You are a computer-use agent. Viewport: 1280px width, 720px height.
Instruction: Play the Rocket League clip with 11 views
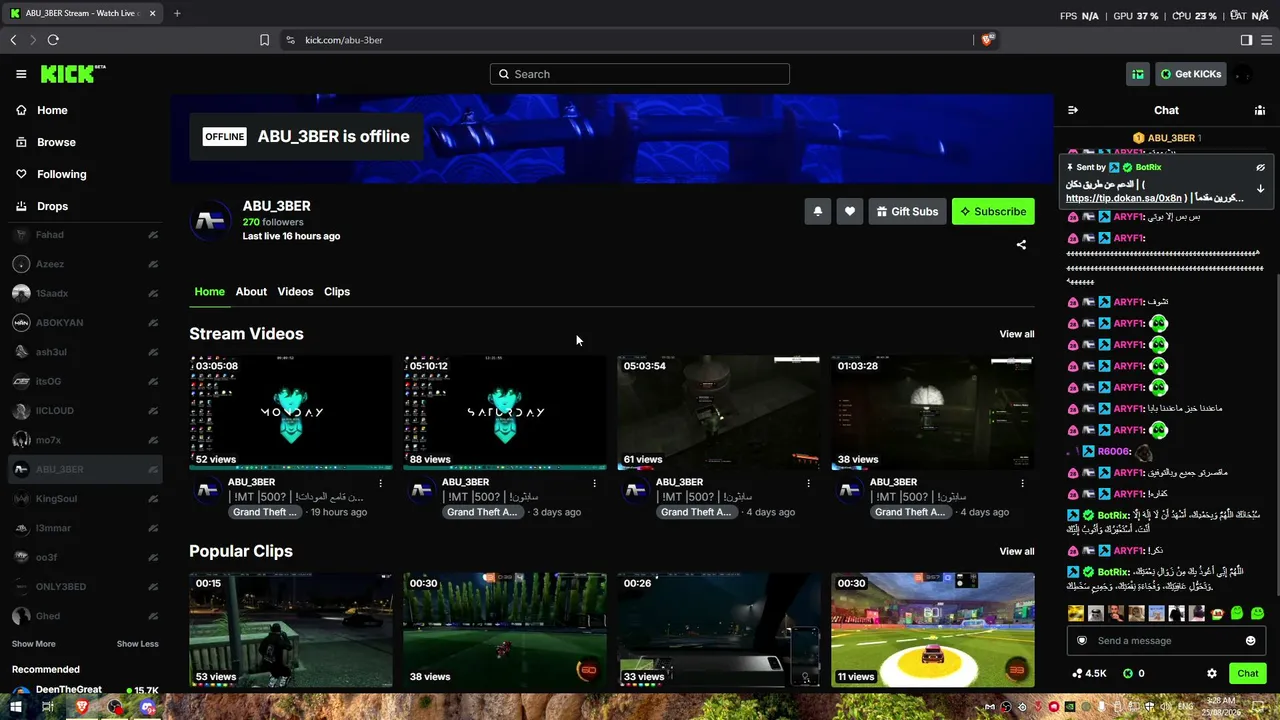(933, 630)
